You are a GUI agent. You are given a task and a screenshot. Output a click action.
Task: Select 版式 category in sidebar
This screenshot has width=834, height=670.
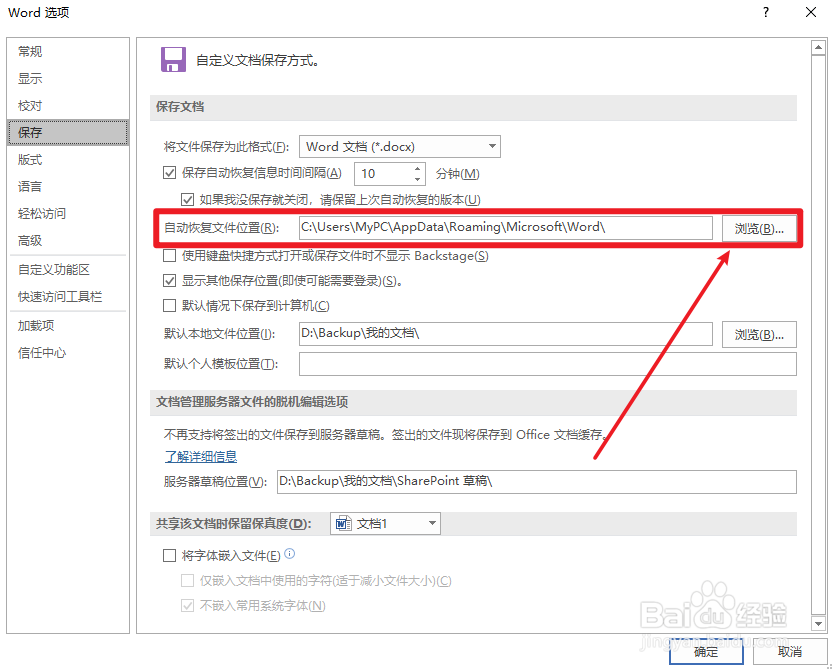[68, 160]
